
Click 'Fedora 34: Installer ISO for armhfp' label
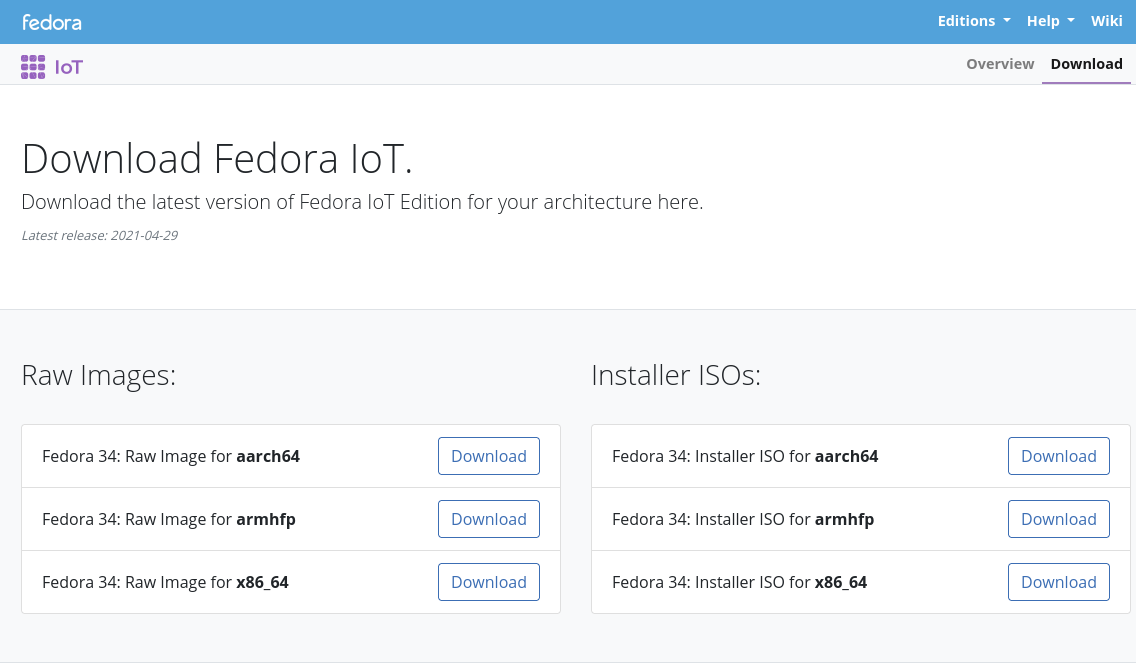click(x=743, y=520)
